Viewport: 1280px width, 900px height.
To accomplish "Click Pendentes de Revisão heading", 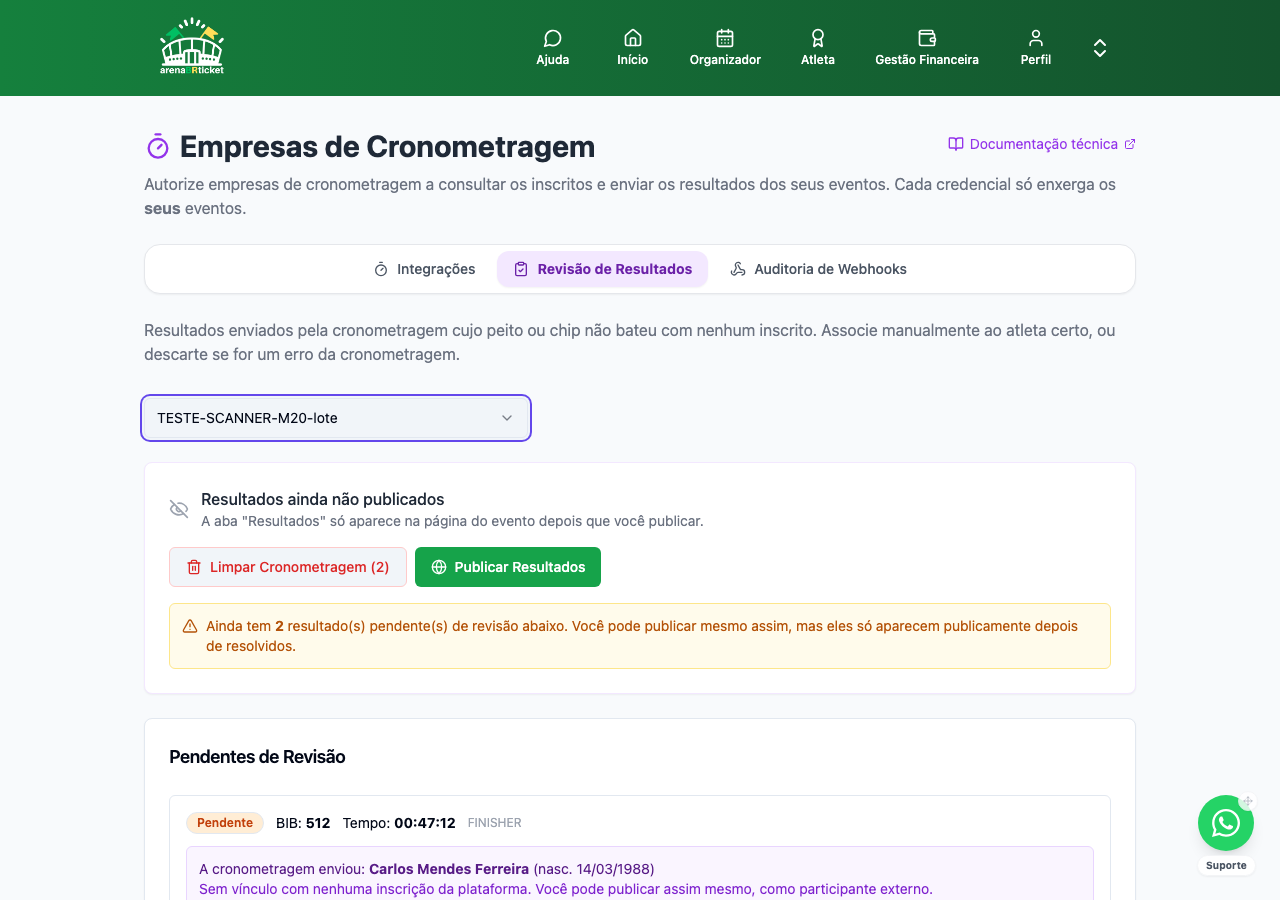I will [x=257, y=757].
